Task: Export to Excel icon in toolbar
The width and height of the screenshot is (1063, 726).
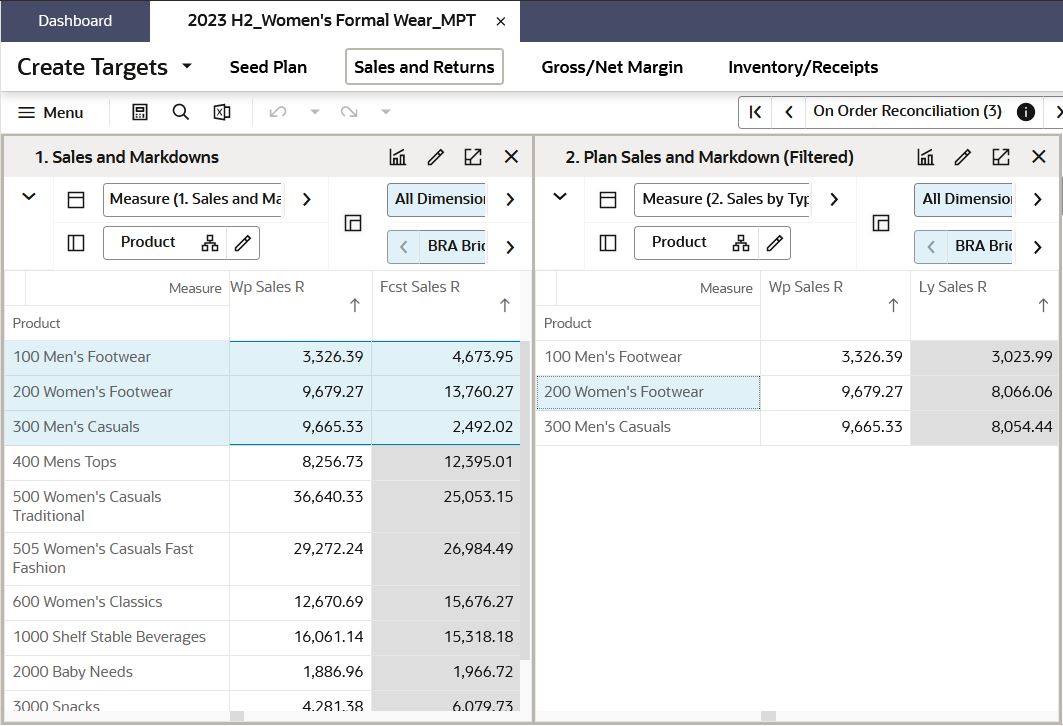Action: (x=222, y=112)
